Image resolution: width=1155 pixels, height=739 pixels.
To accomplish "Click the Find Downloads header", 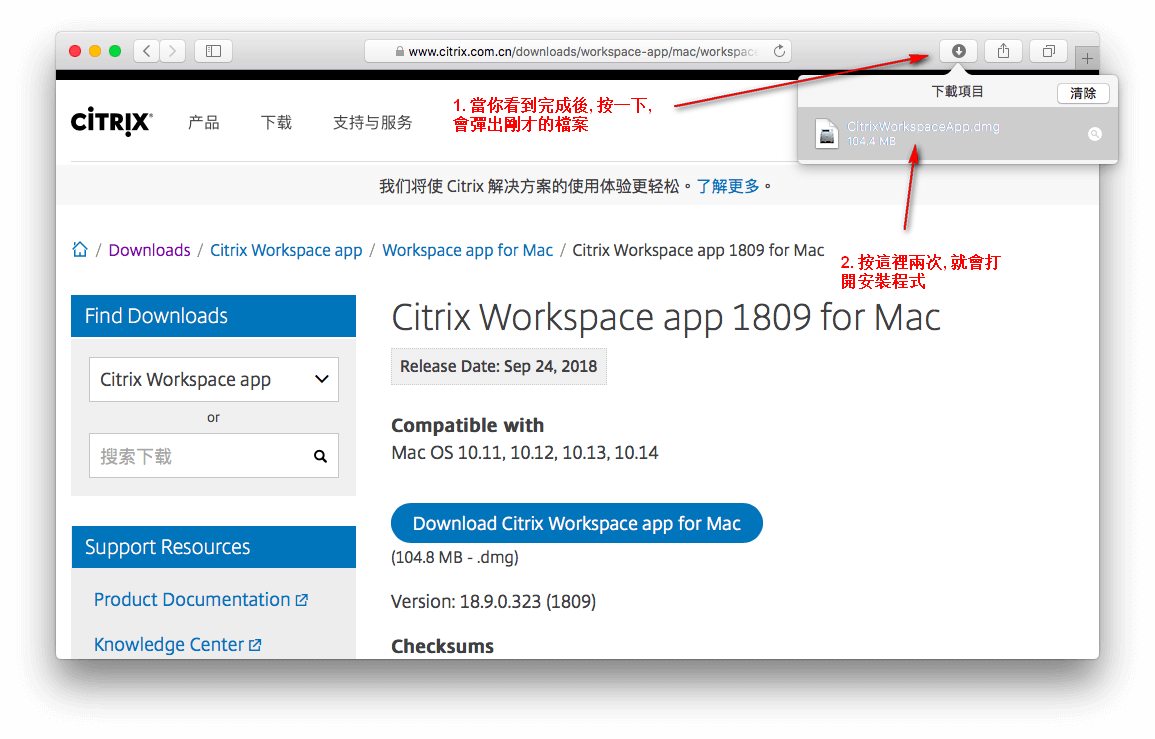I will point(214,316).
